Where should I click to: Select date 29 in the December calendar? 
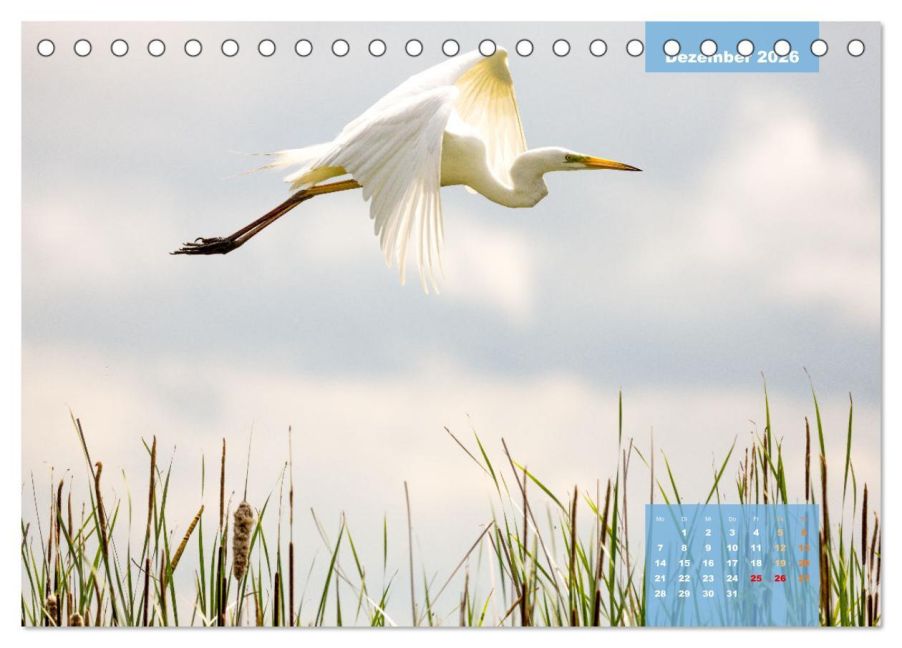[x=684, y=593]
